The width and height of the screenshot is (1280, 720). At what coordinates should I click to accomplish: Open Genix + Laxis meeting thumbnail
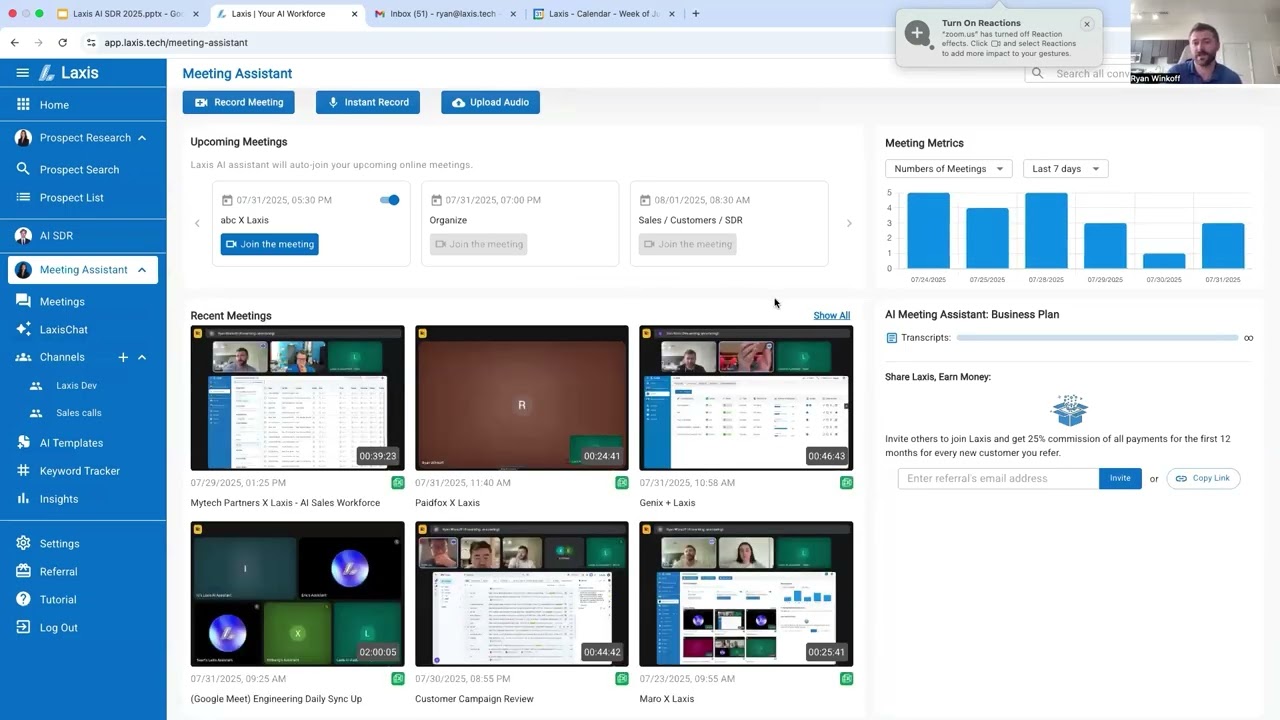(746, 397)
